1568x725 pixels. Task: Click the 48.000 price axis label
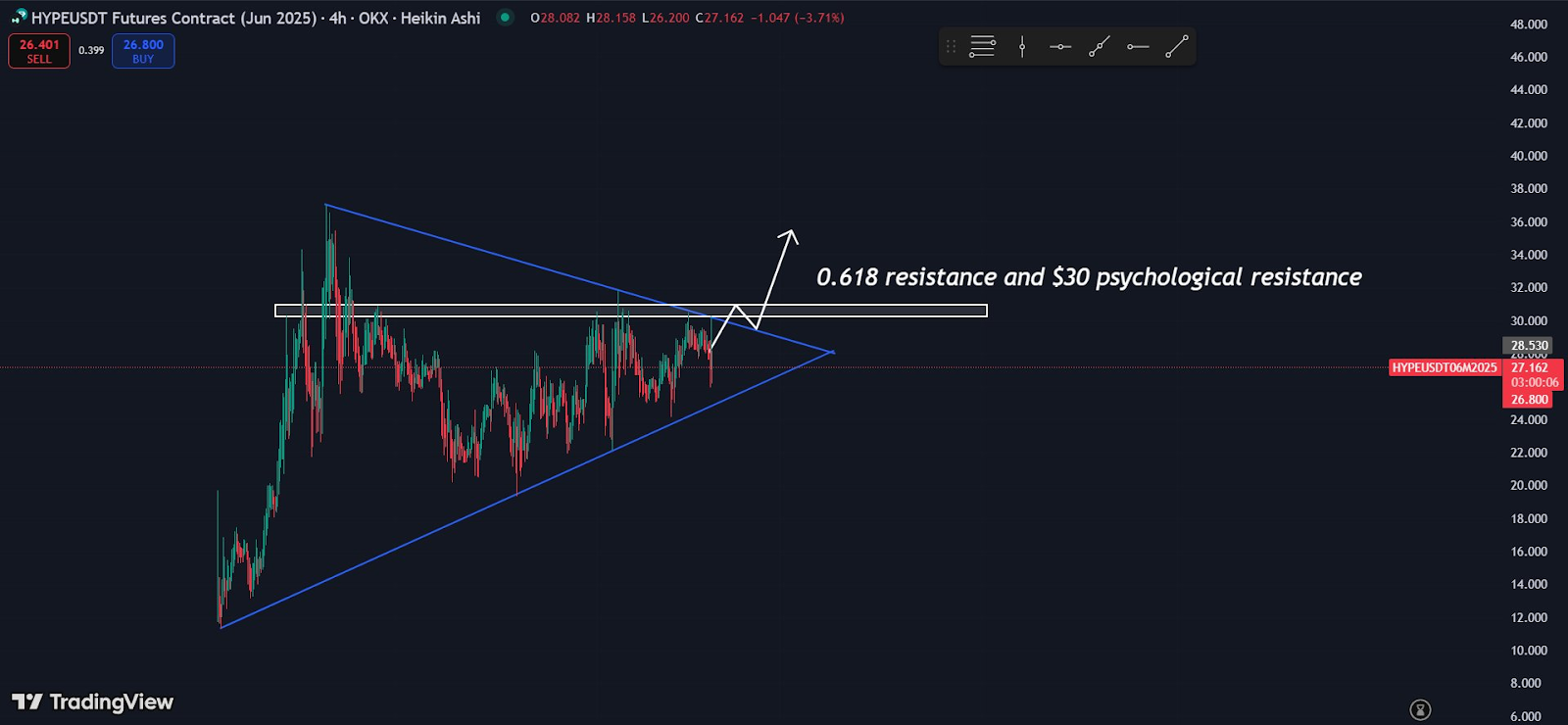click(1529, 24)
